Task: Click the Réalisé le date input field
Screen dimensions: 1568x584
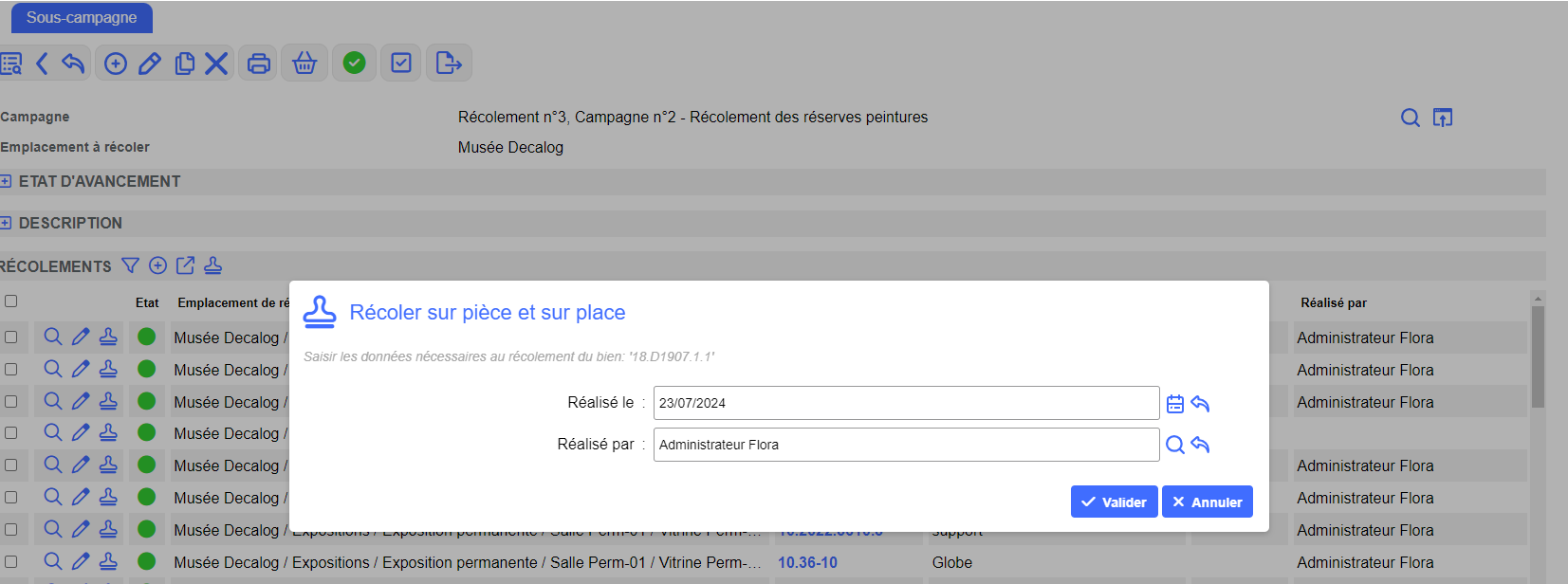Action: point(905,403)
